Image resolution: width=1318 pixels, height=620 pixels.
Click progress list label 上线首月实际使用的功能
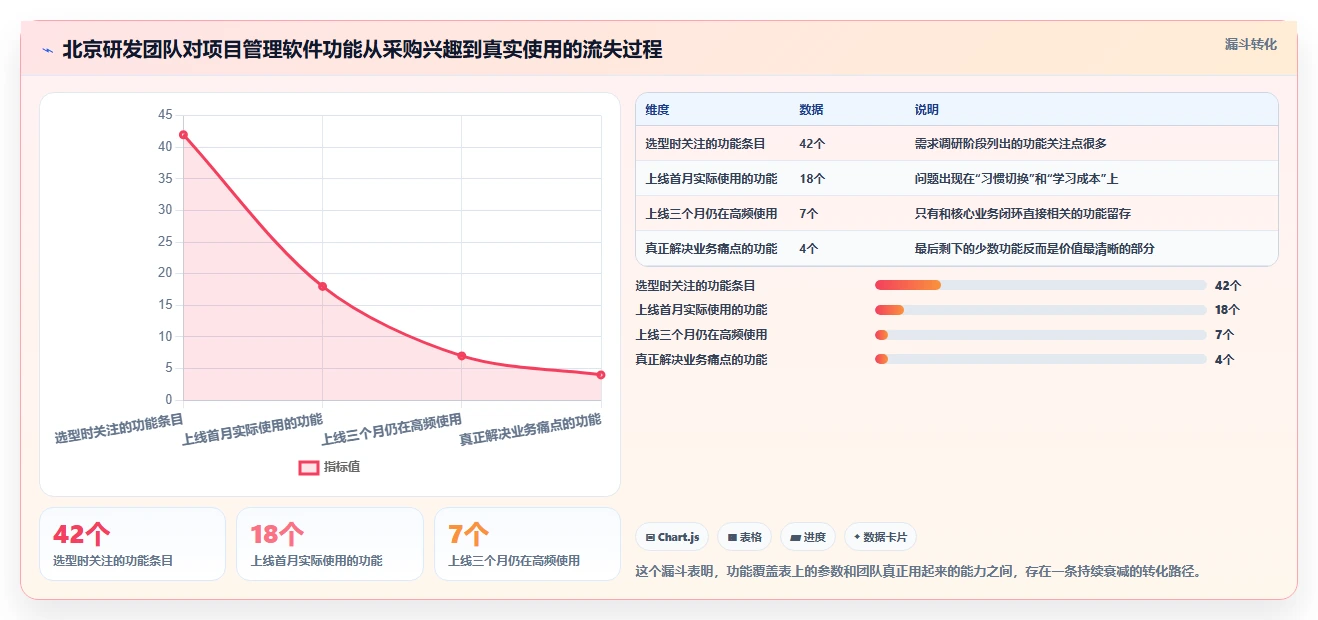click(702, 310)
